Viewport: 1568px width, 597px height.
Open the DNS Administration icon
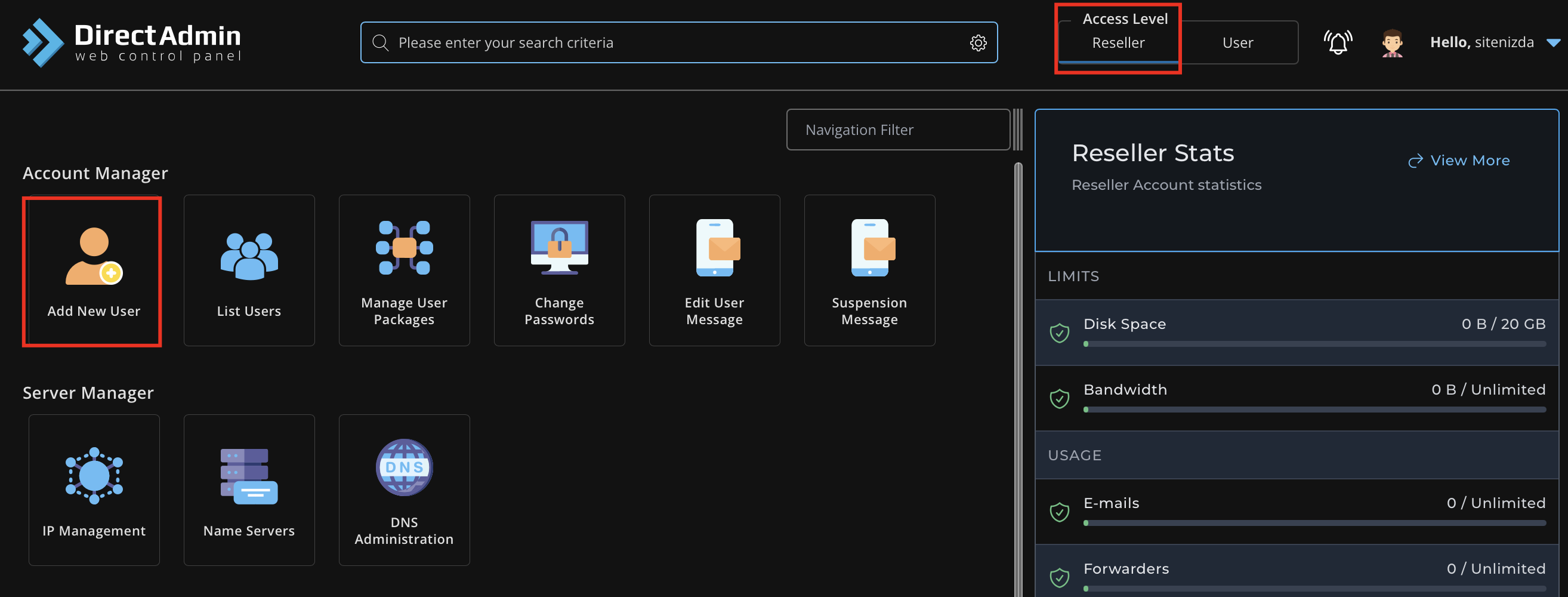[x=404, y=467]
